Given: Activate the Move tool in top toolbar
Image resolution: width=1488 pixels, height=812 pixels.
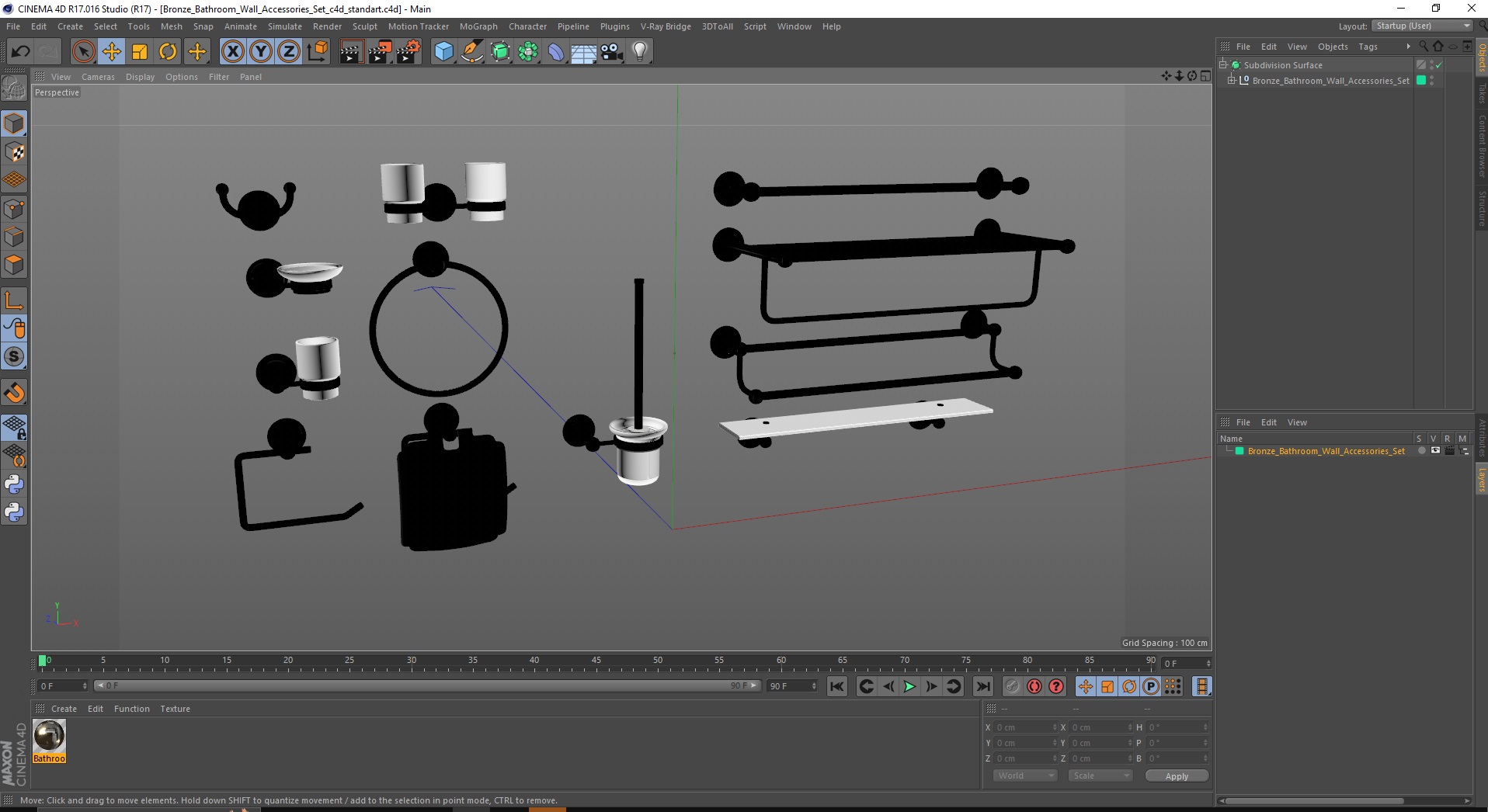Looking at the screenshot, I should pyautogui.click(x=112, y=52).
